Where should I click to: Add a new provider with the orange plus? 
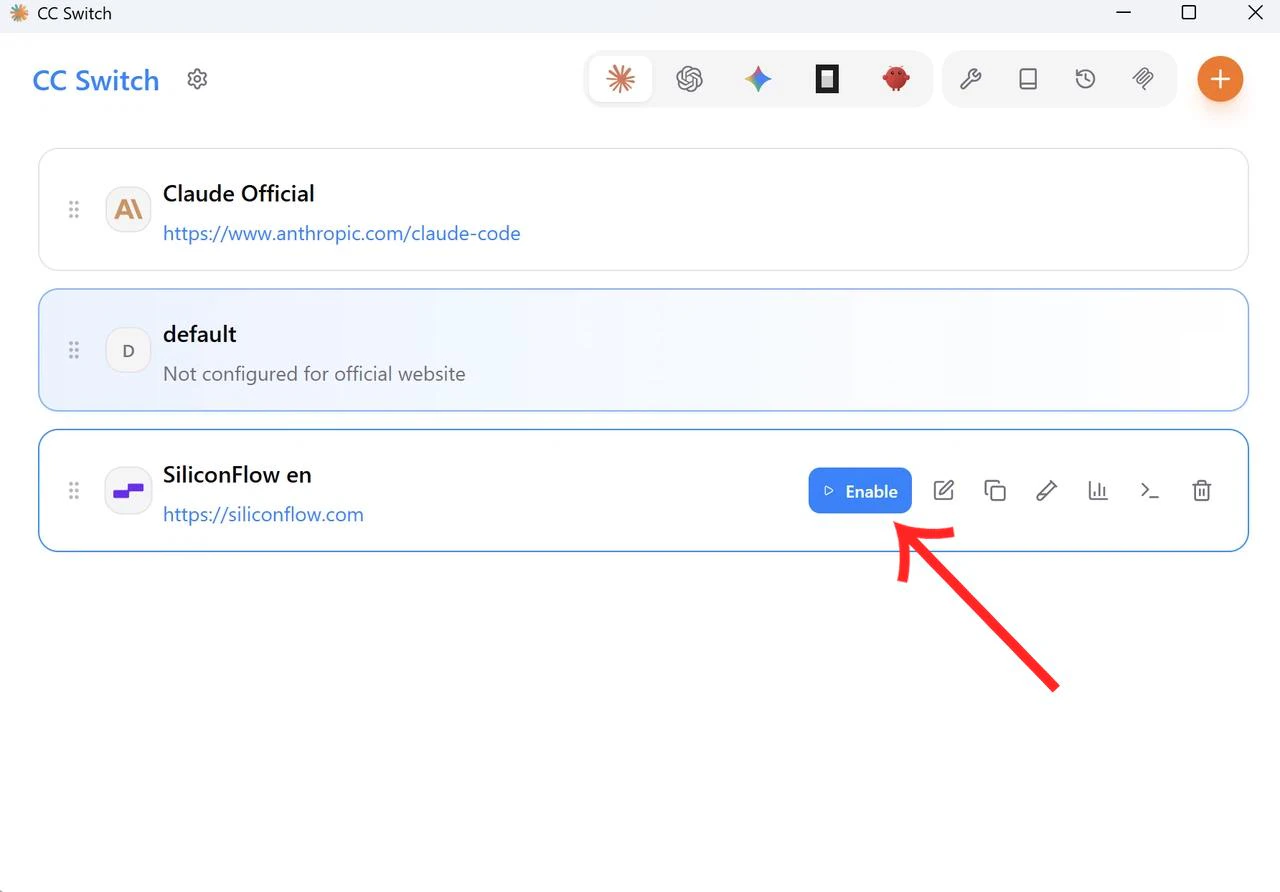click(1220, 79)
